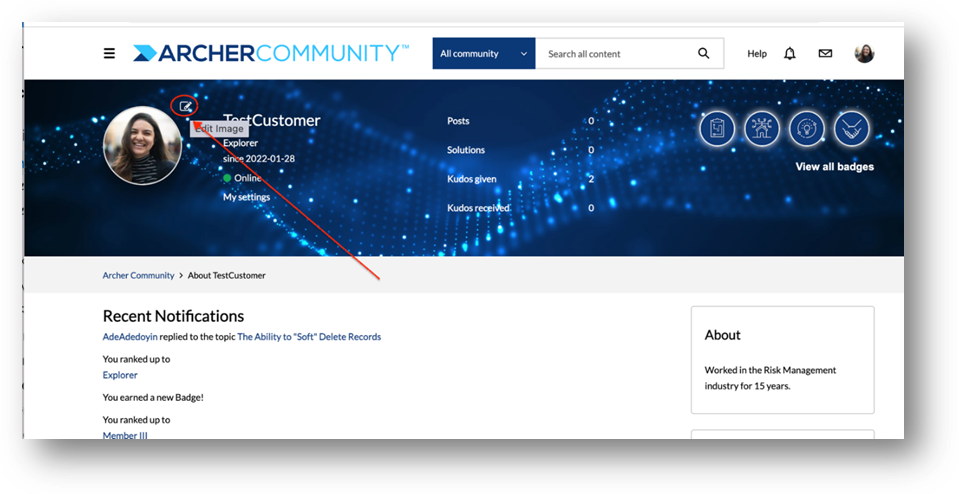Expand the All community dropdown
959x494 pixels.
(x=484, y=54)
